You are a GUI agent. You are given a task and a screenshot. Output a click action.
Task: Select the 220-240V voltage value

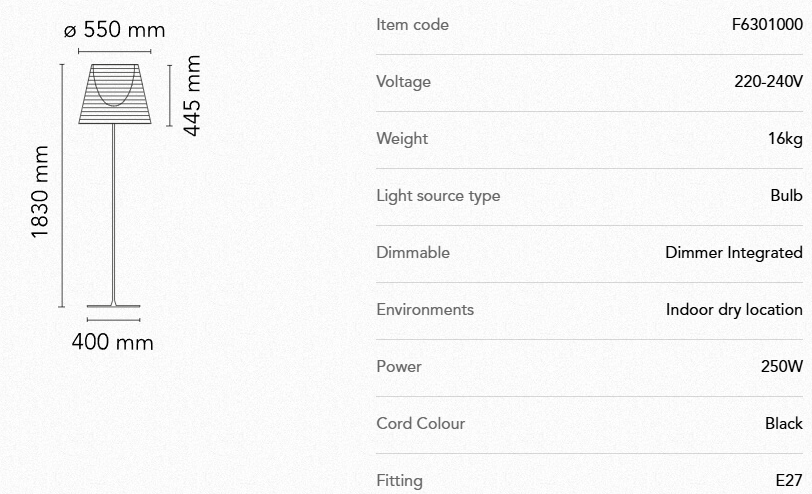(x=768, y=81)
